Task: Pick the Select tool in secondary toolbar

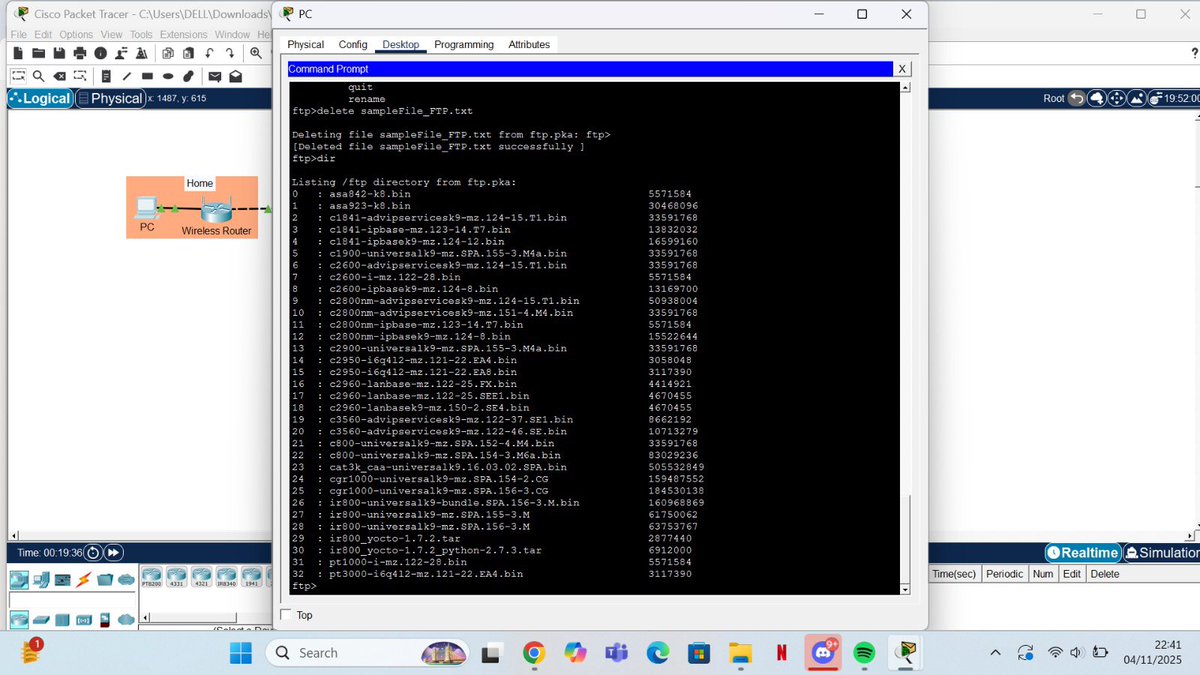Action: [18, 76]
